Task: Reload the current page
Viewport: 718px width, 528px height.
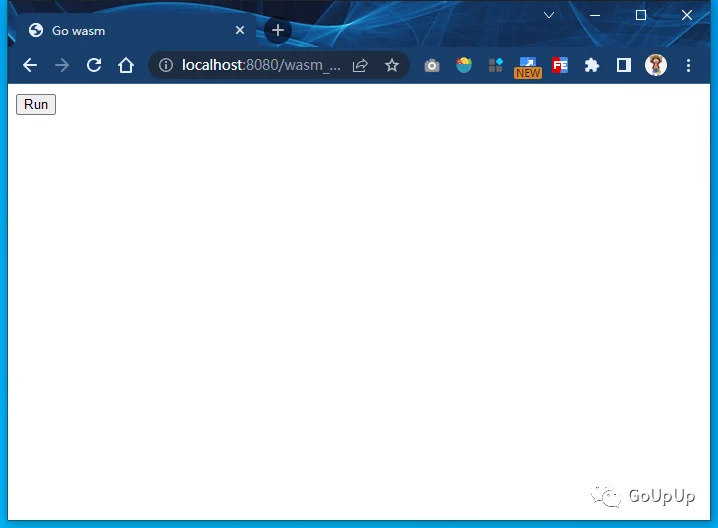Action: [94, 65]
